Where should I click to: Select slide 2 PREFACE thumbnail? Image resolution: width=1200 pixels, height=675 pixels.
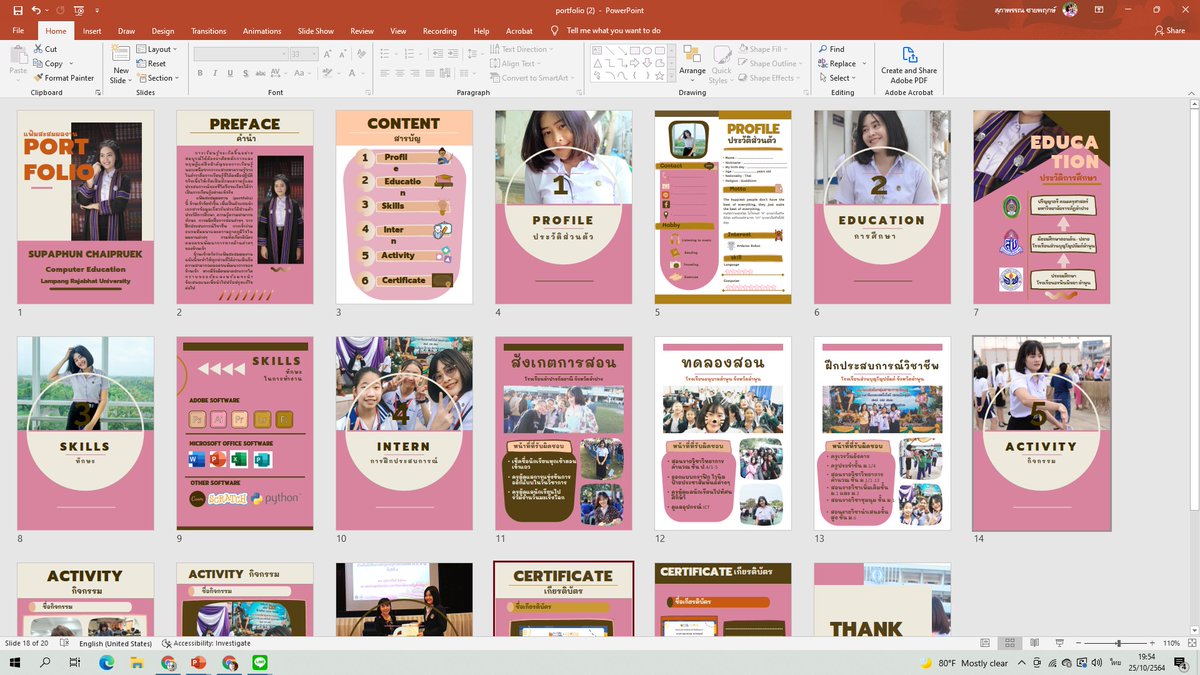coord(245,207)
